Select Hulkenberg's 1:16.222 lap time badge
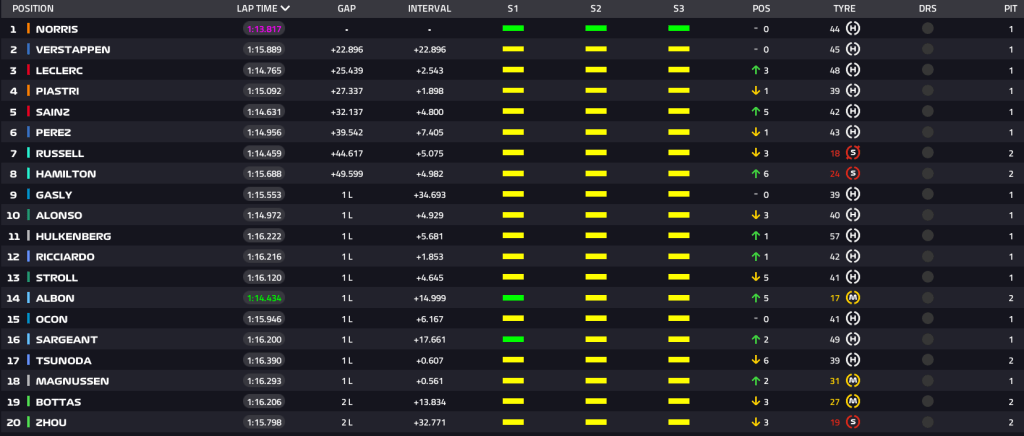This screenshot has width=1024, height=436. tap(264, 236)
